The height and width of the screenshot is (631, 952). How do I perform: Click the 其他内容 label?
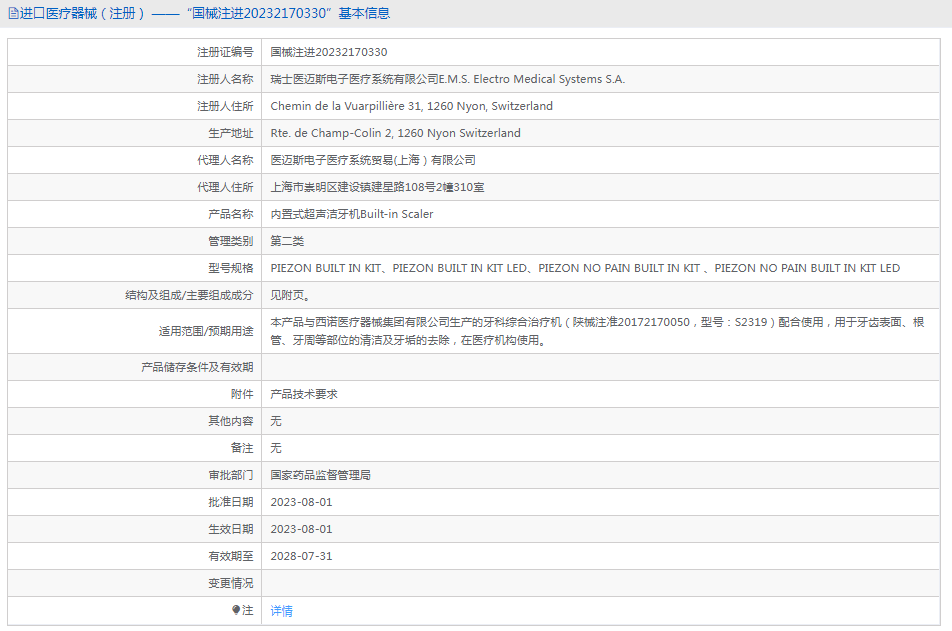(x=231, y=421)
